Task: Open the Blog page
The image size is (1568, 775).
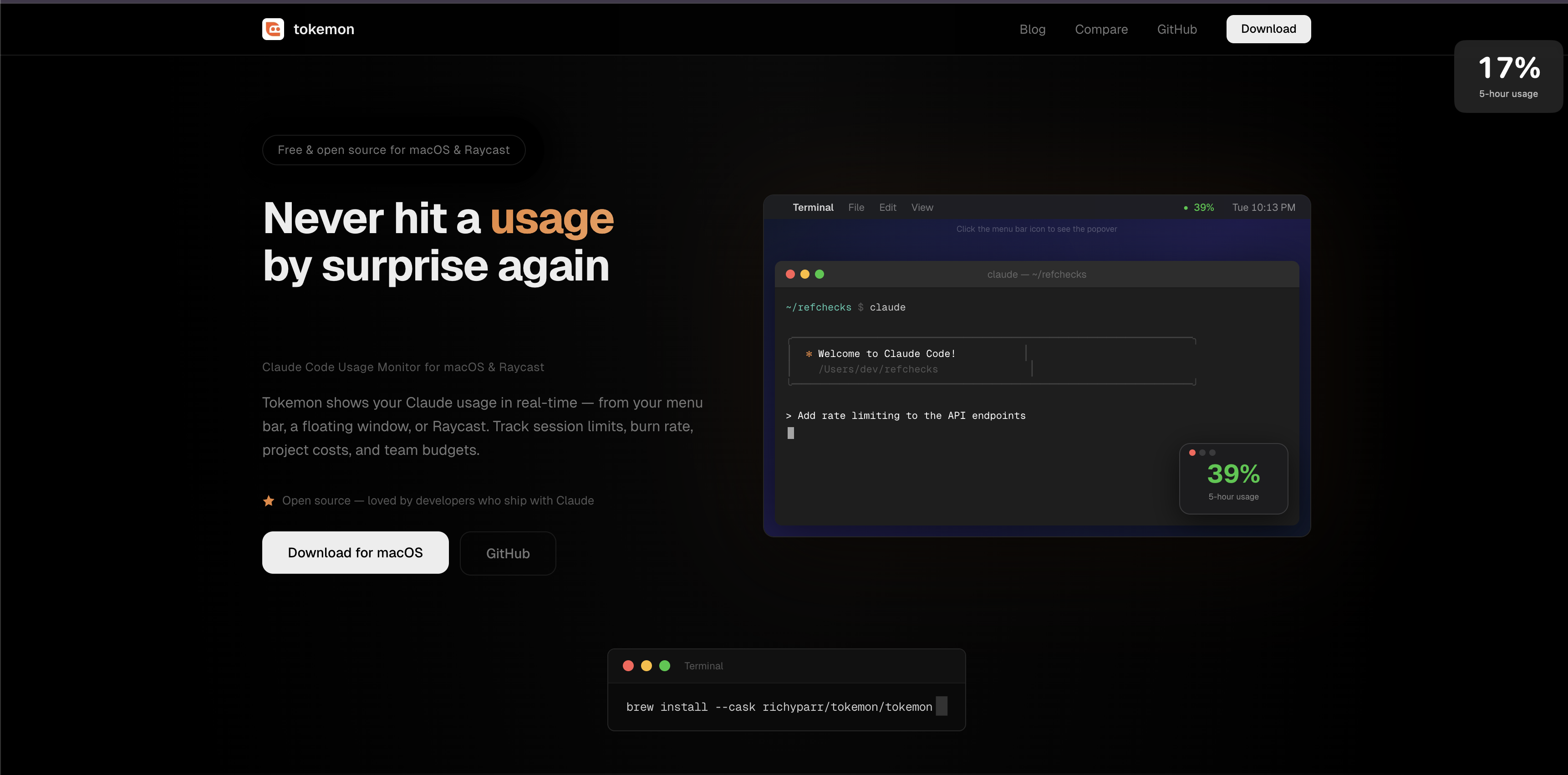Action: 1032,29
